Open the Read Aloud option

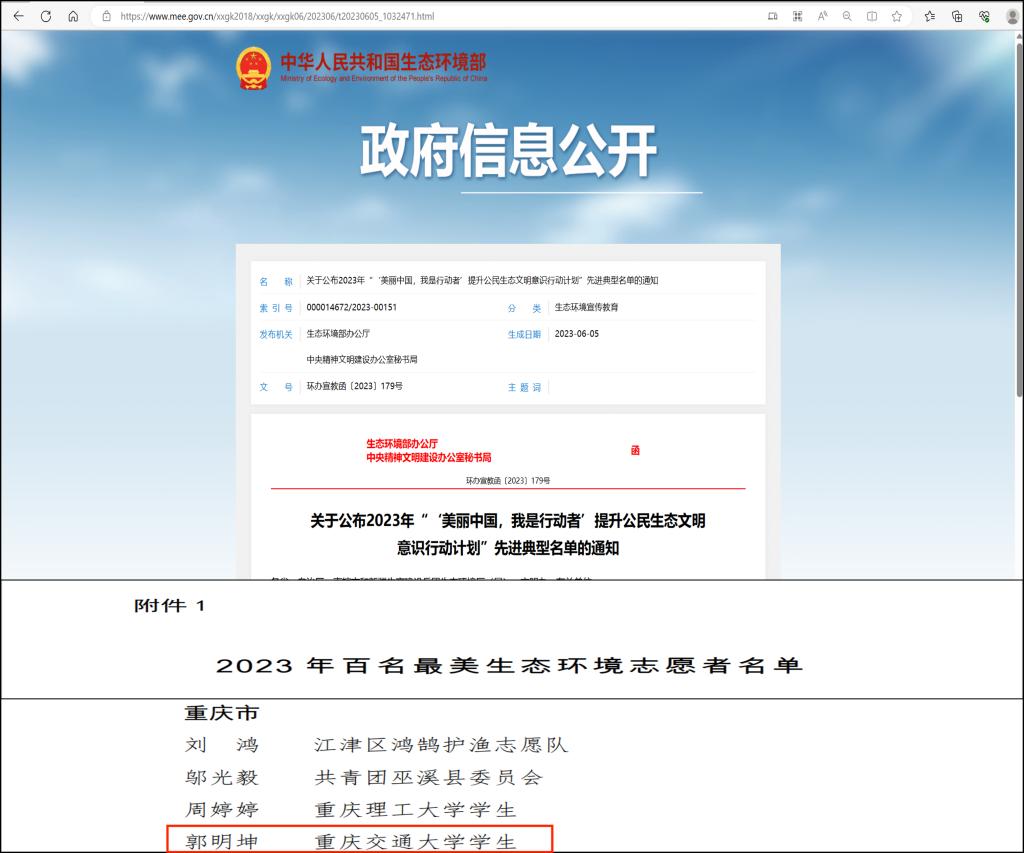coord(822,16)
